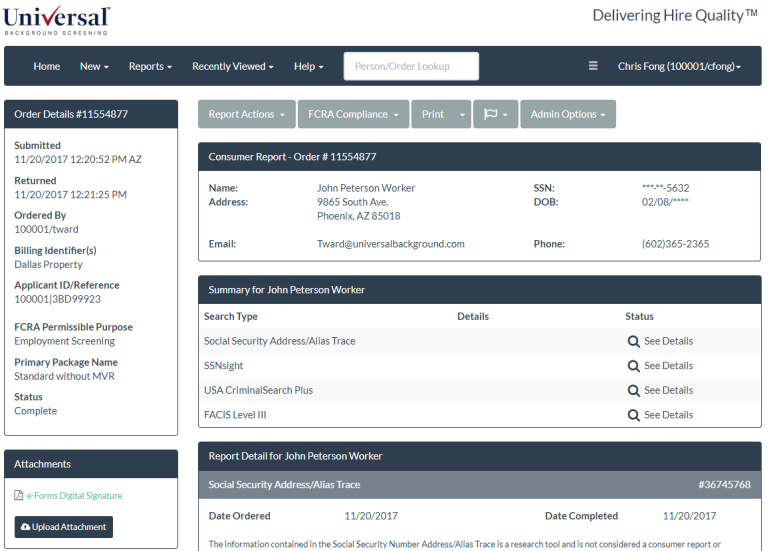Click magnifier icon for USA CriminalSearch Plus
Screen dimensions: 768x551
[x=633, y=390]
